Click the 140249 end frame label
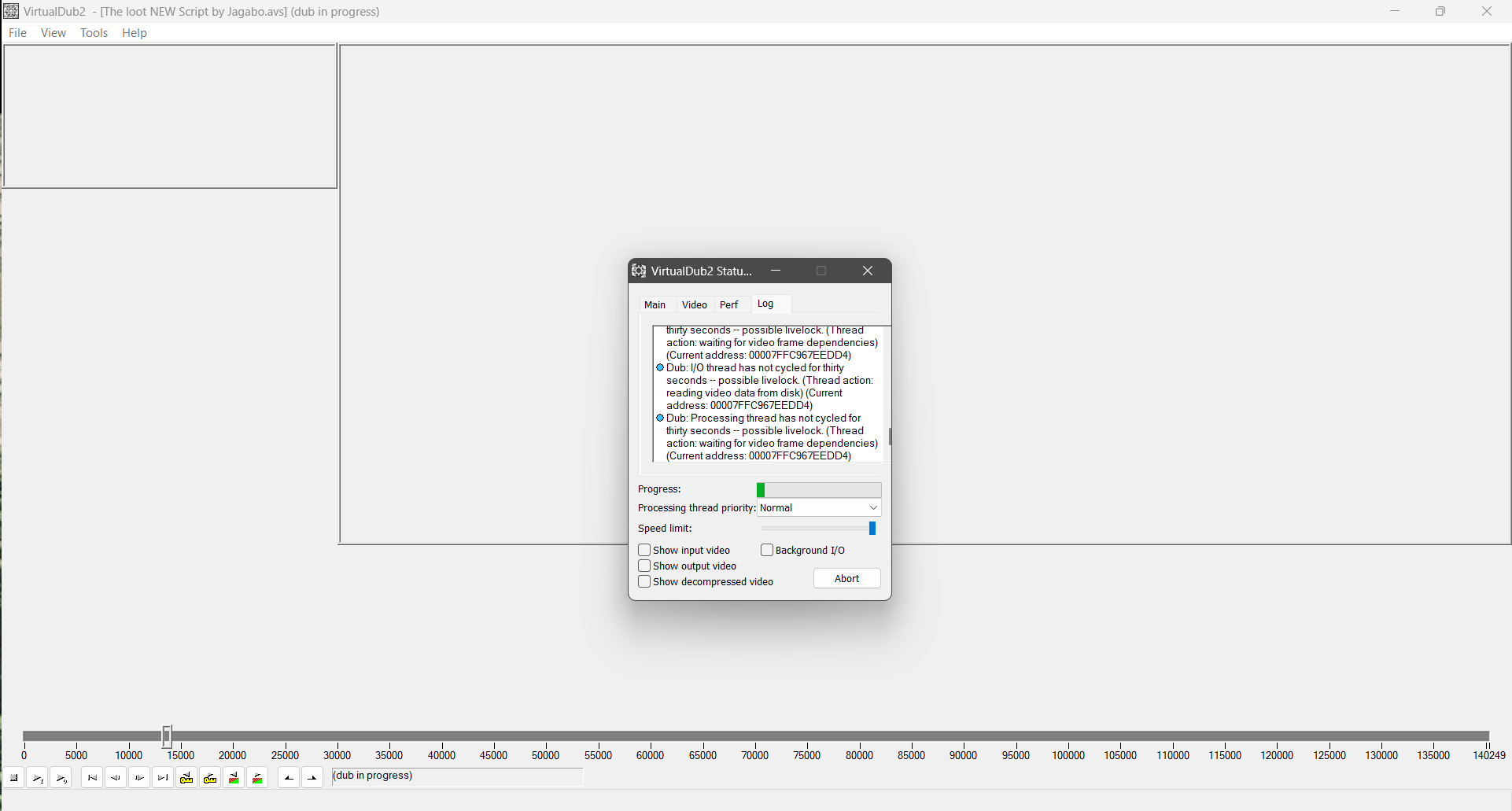The width and height of the screenshot is (1512, 811). 1489,755
